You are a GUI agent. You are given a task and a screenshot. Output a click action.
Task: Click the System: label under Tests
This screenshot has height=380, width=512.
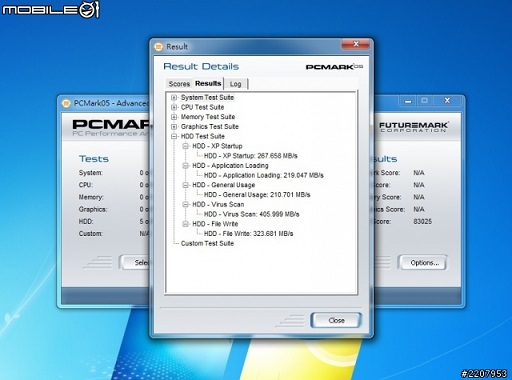[x=91, y=173]
